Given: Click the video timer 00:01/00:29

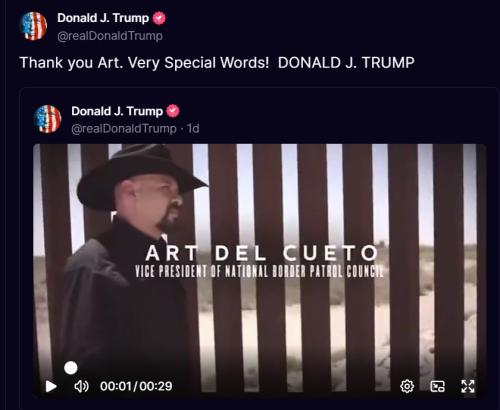Looking at the screenshot, I should (136, 386).
